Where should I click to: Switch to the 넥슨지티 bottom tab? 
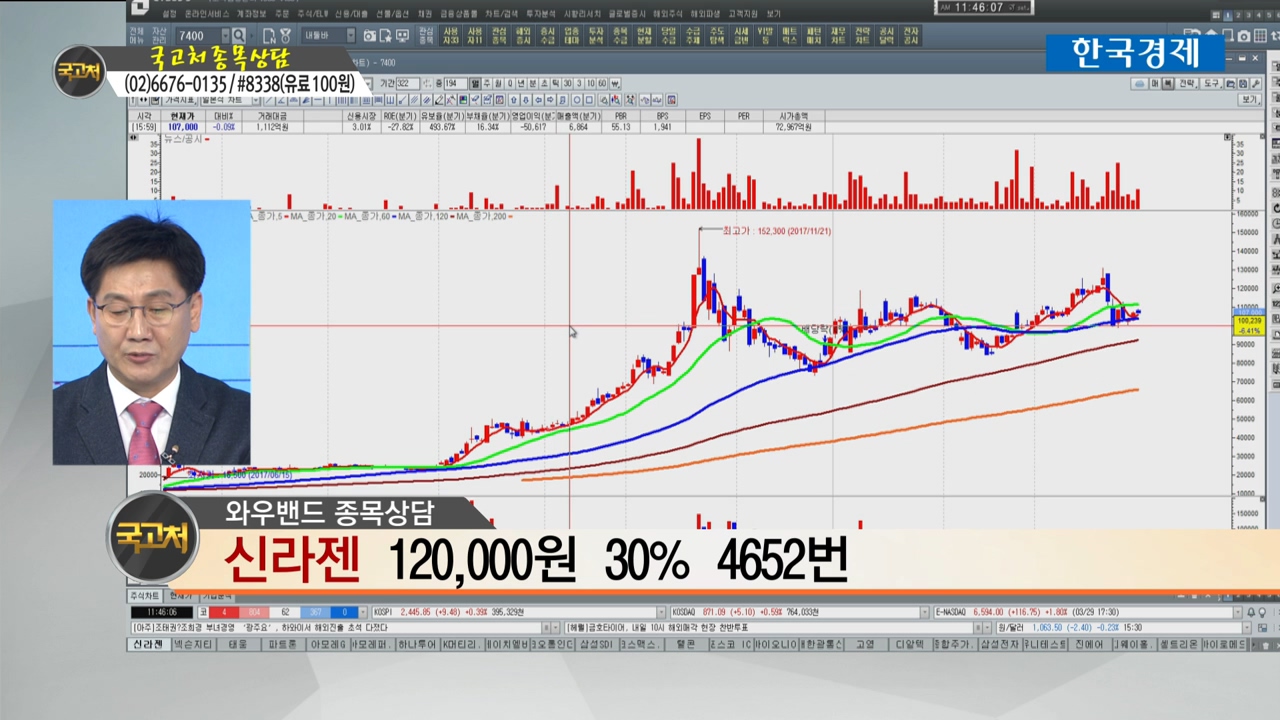click(x=192, y=645)
